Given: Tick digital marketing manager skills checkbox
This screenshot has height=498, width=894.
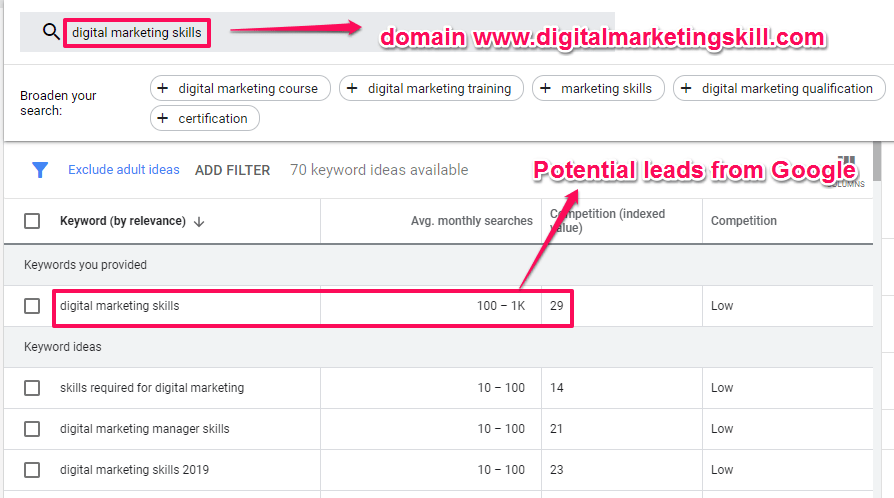Looking at the screenshot, I should [x=32, y=429].
